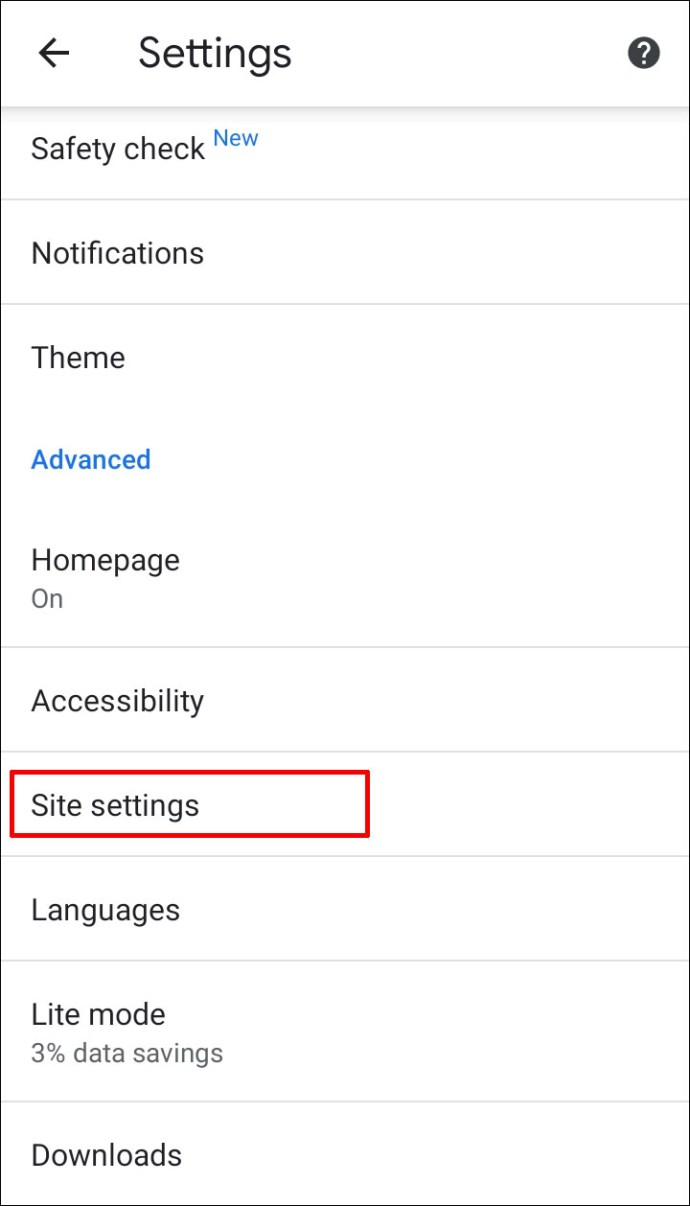Click the Settings page title

click(x=215, y=53)
